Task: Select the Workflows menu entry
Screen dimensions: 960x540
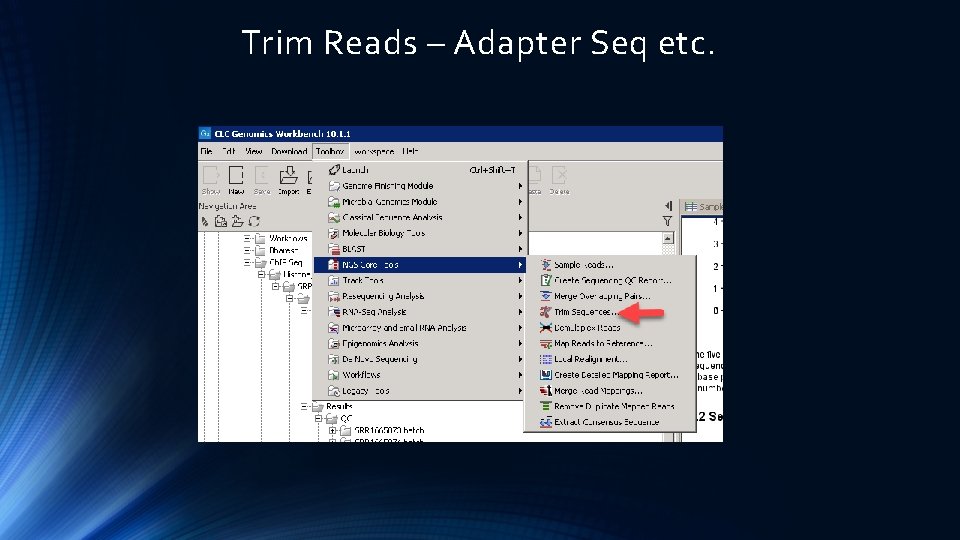Action: tap(419, 375)
